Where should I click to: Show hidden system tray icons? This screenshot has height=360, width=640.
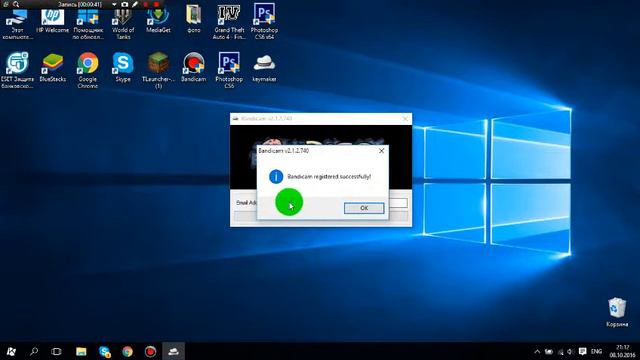[537, 351]
